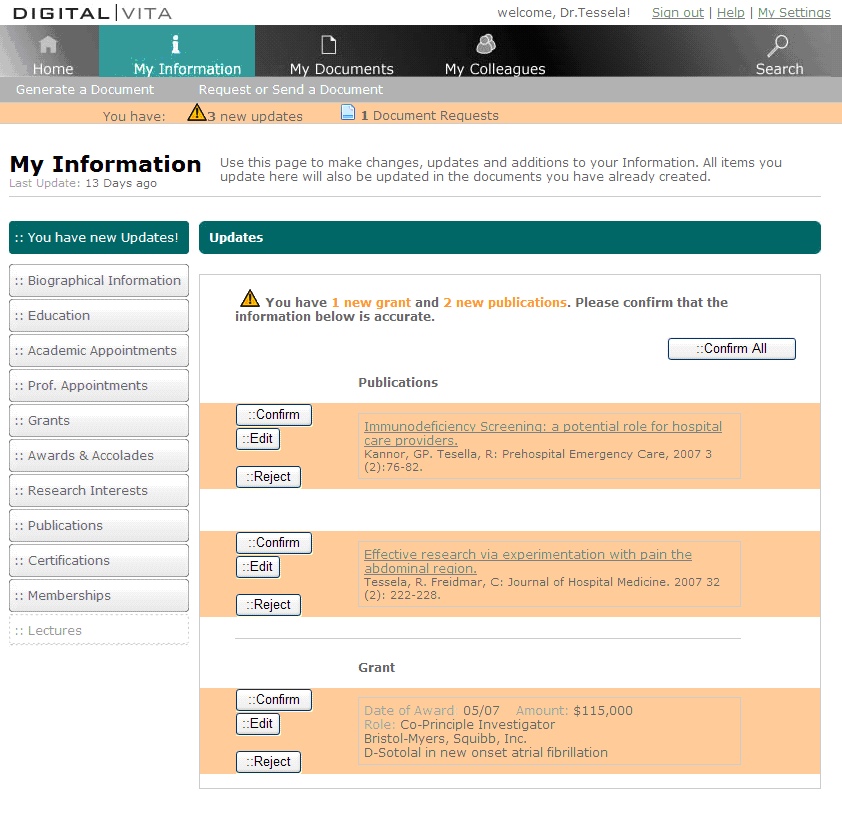Open My Settings link
Image resolution: width=842 pixels, height=831 pixels.
pyautogui.click(x=794, y=12)
